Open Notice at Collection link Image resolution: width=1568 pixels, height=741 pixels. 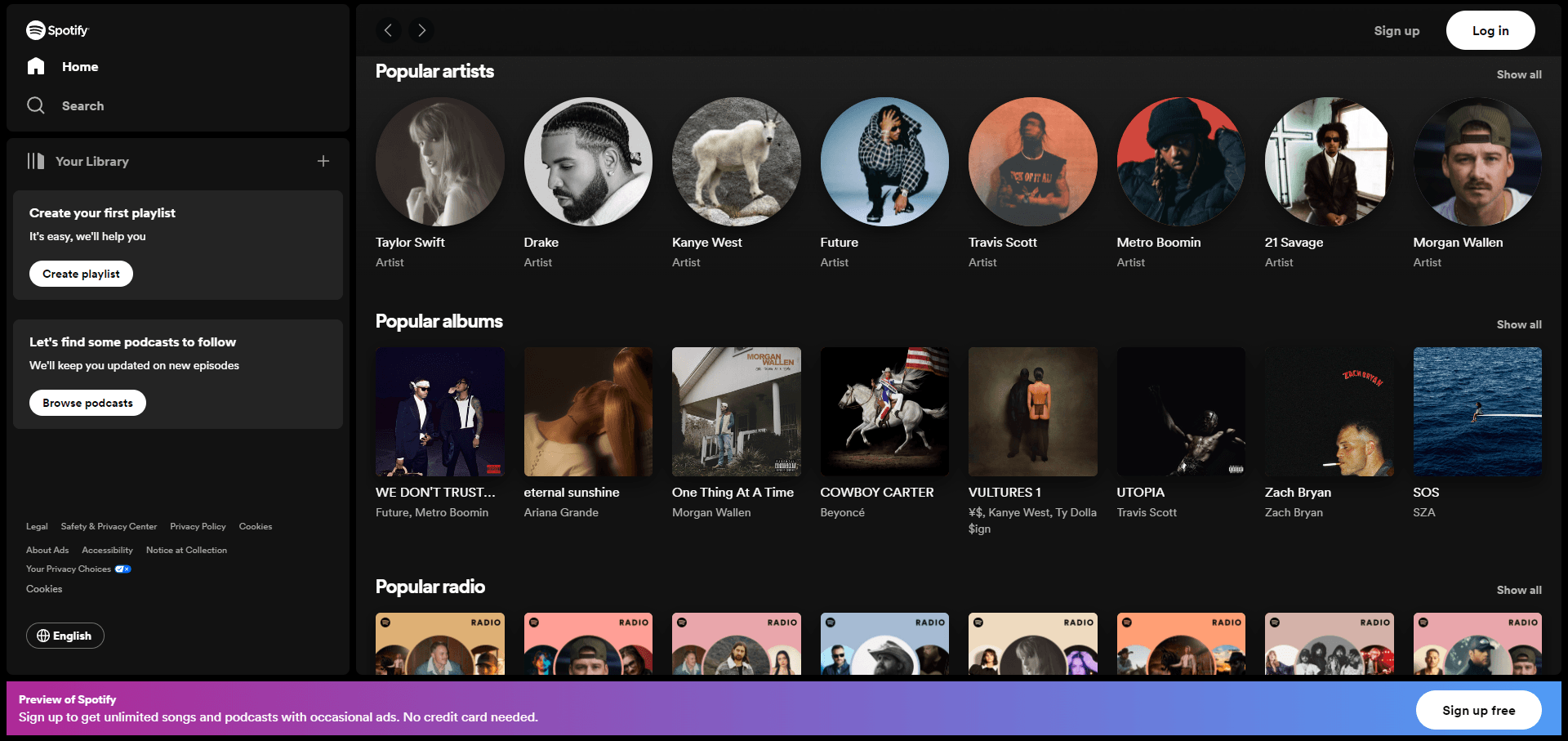[x=186, y=550]
